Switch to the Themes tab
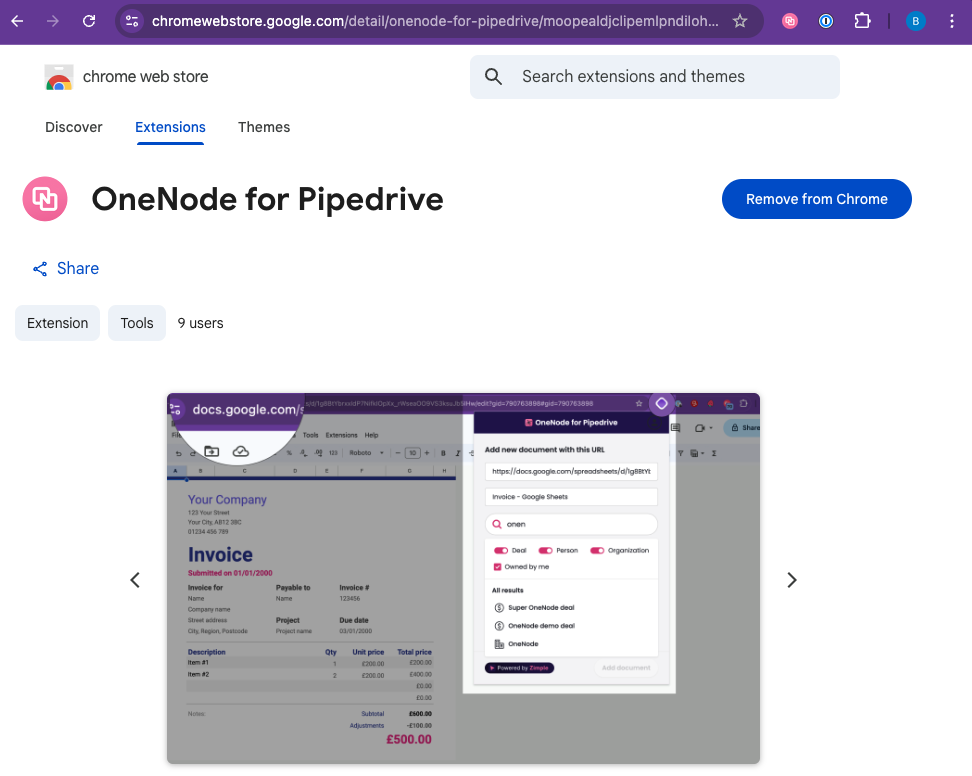Viewport: 972px width, 776px height. coord(264,127)
